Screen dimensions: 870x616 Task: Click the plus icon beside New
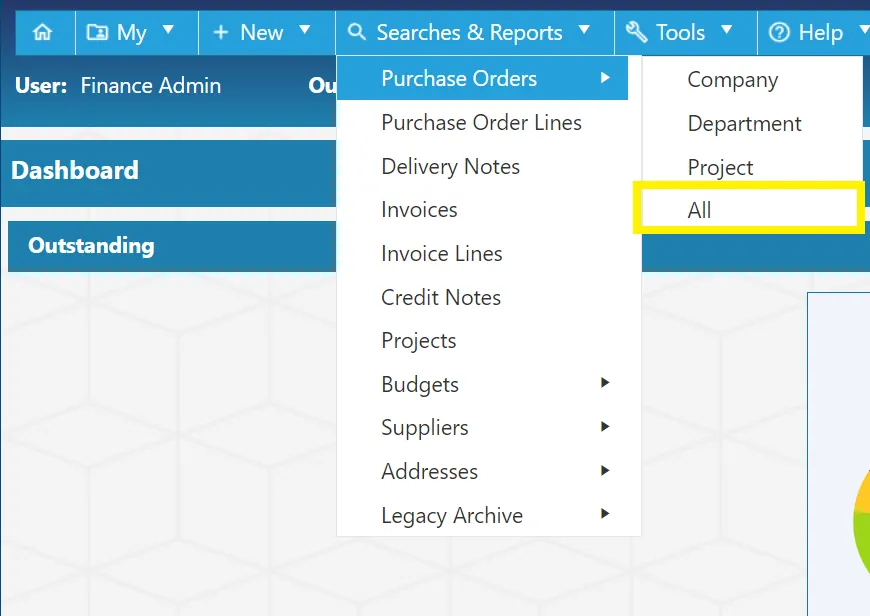click(x=221, y=32)
